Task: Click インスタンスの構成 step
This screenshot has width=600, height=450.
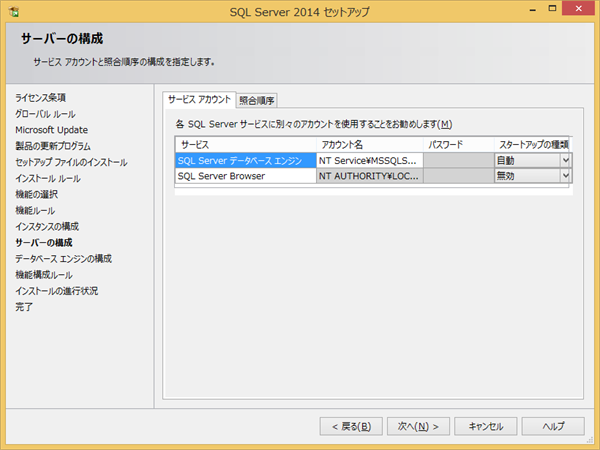Action: pyautogui.click(x=47, y=226)
